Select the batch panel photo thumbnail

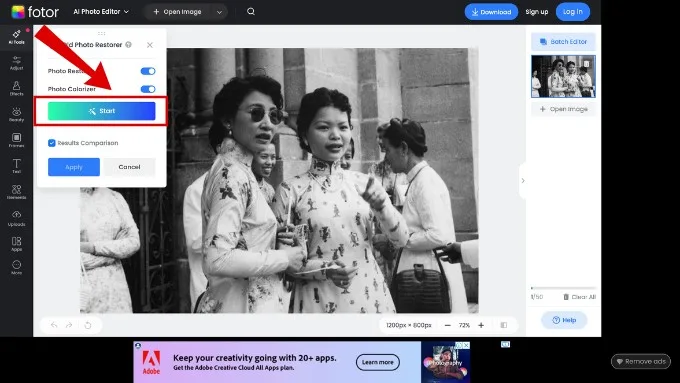(x=563, y=76)
